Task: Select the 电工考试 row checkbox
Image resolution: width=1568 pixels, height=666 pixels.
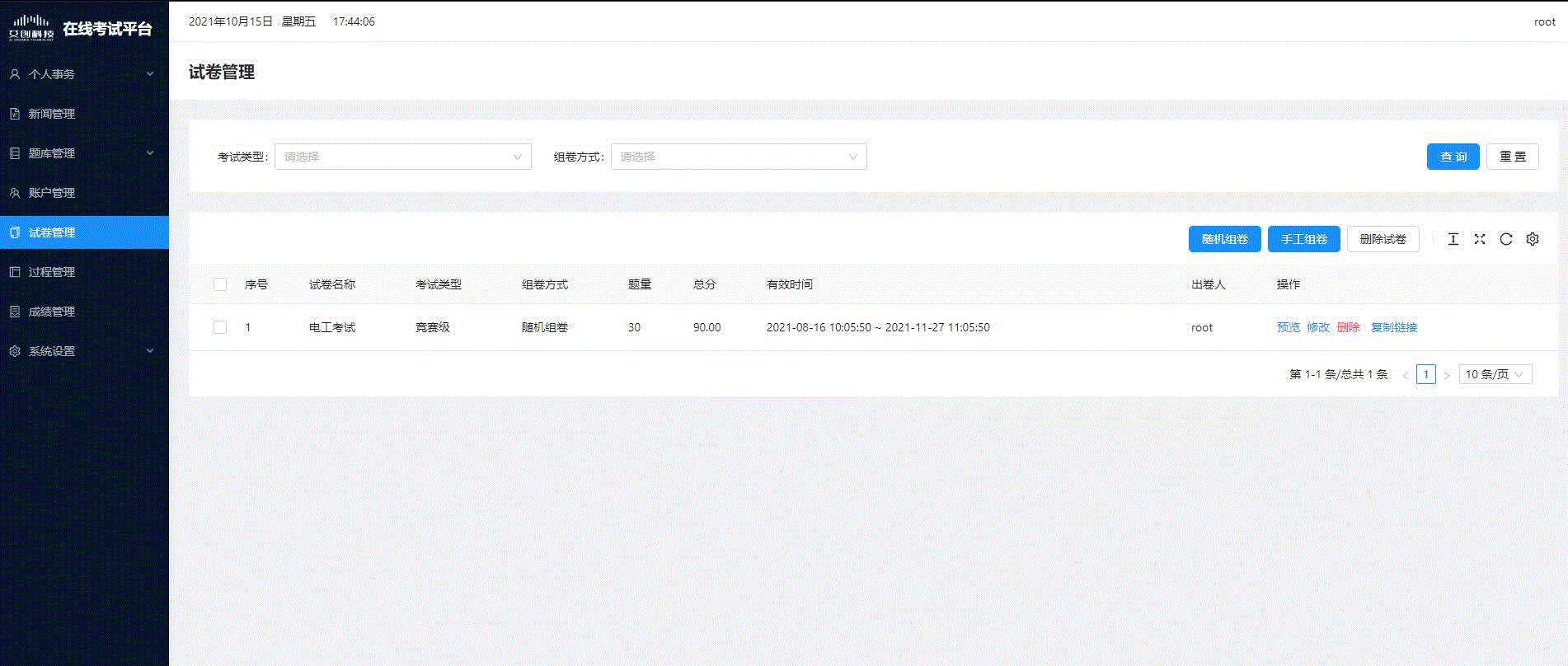Action: pos(220,327)
